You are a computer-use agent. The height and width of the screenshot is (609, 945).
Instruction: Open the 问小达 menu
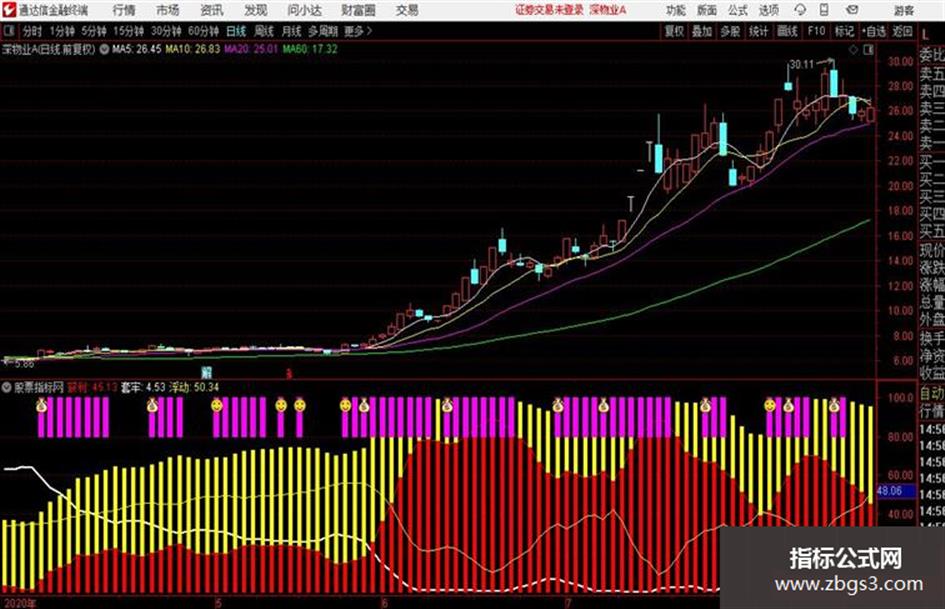point(304,10)
